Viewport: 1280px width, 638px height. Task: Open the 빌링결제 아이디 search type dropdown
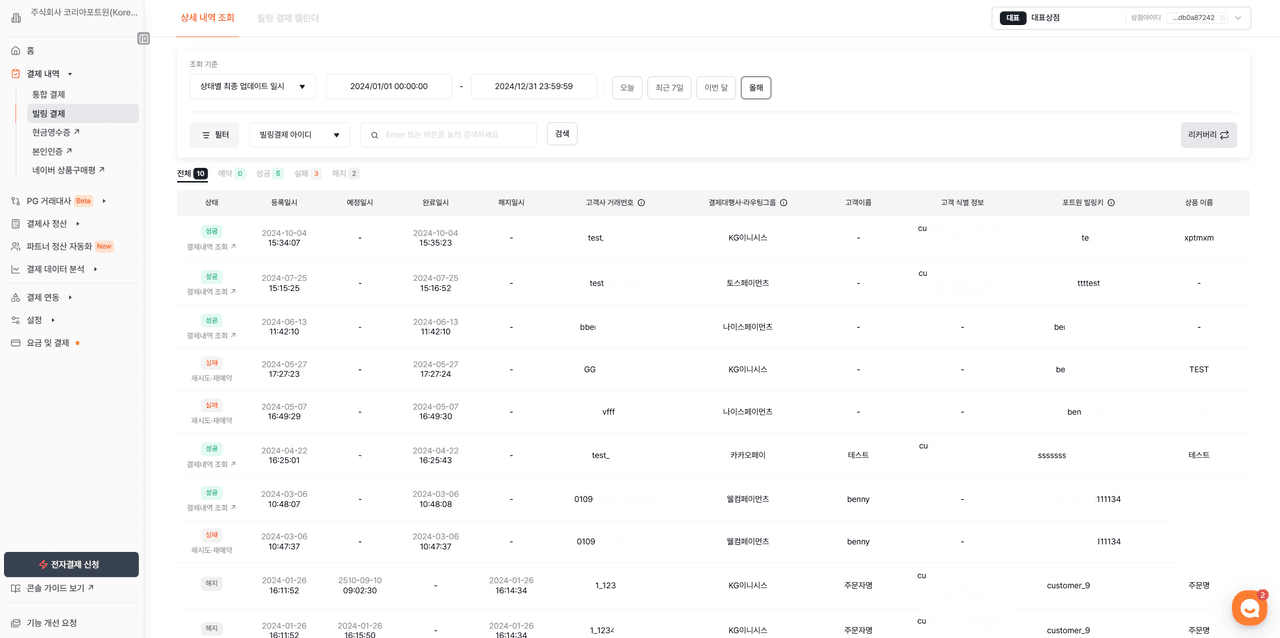coord(299,135)
